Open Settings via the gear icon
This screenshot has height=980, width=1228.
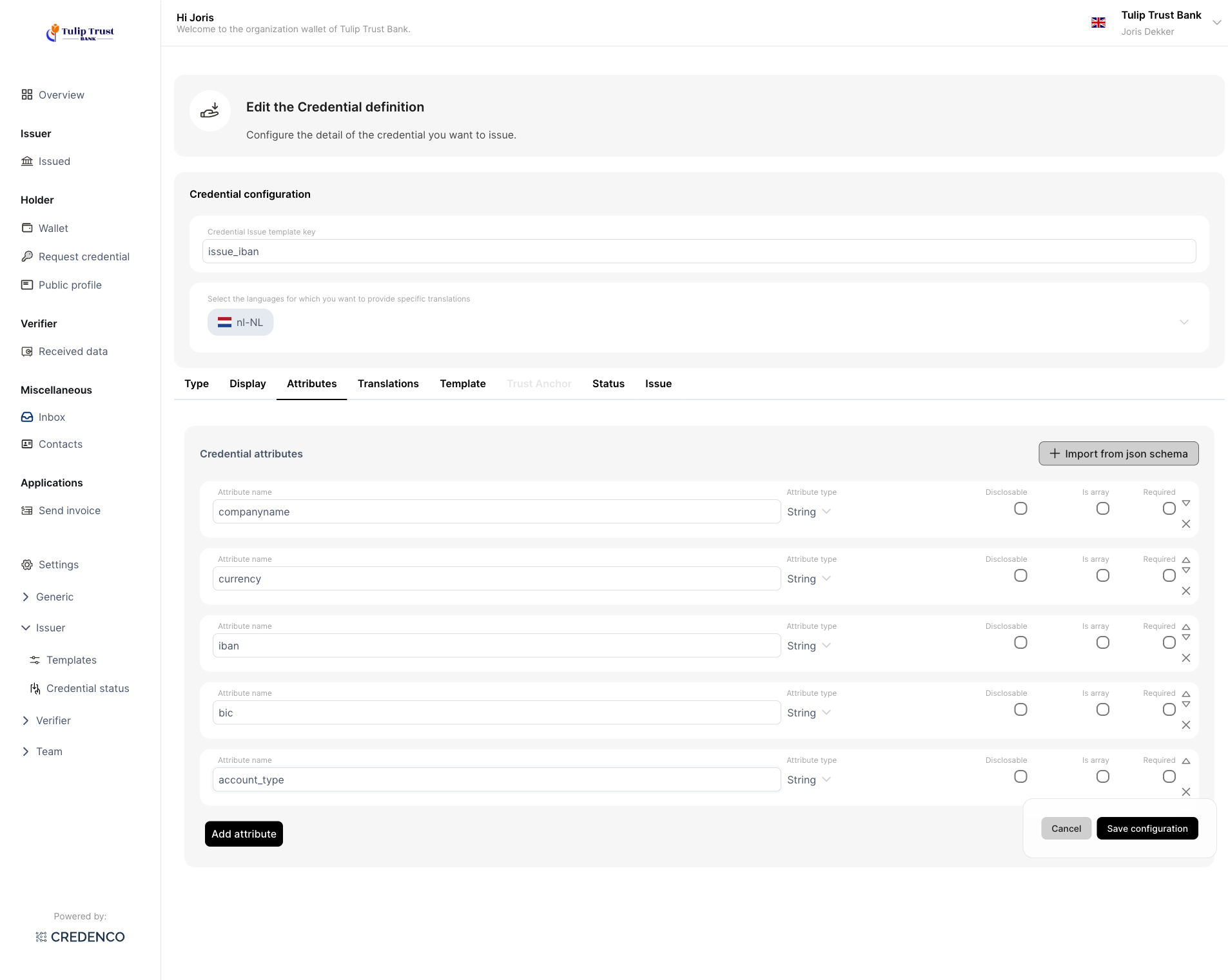click(26, 564)
